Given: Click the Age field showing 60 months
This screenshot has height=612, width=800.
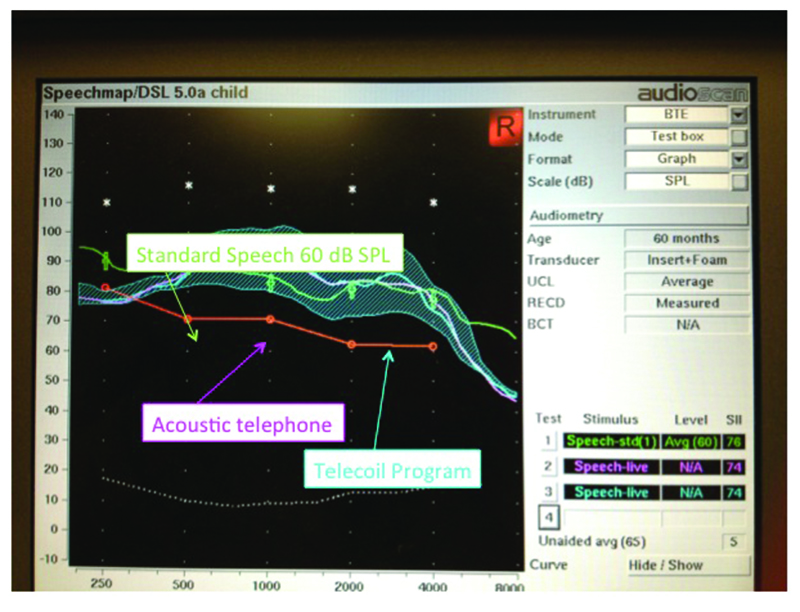Looking at the screenshot, I should tap(686, 239).
